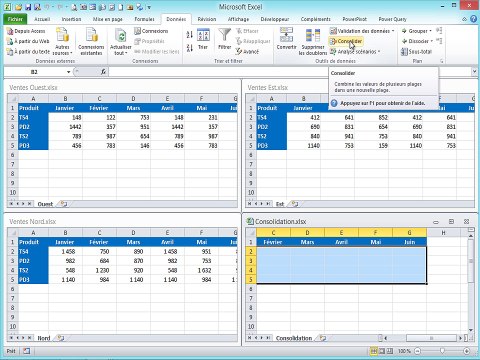Sort ascending A to Z

190,34
